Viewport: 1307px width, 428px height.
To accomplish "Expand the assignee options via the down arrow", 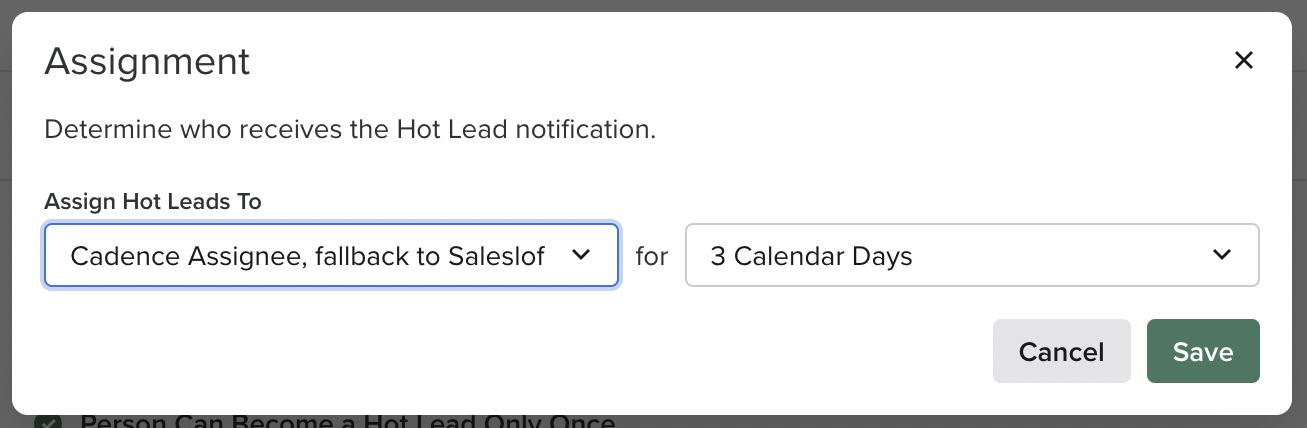I will (580, 255).
